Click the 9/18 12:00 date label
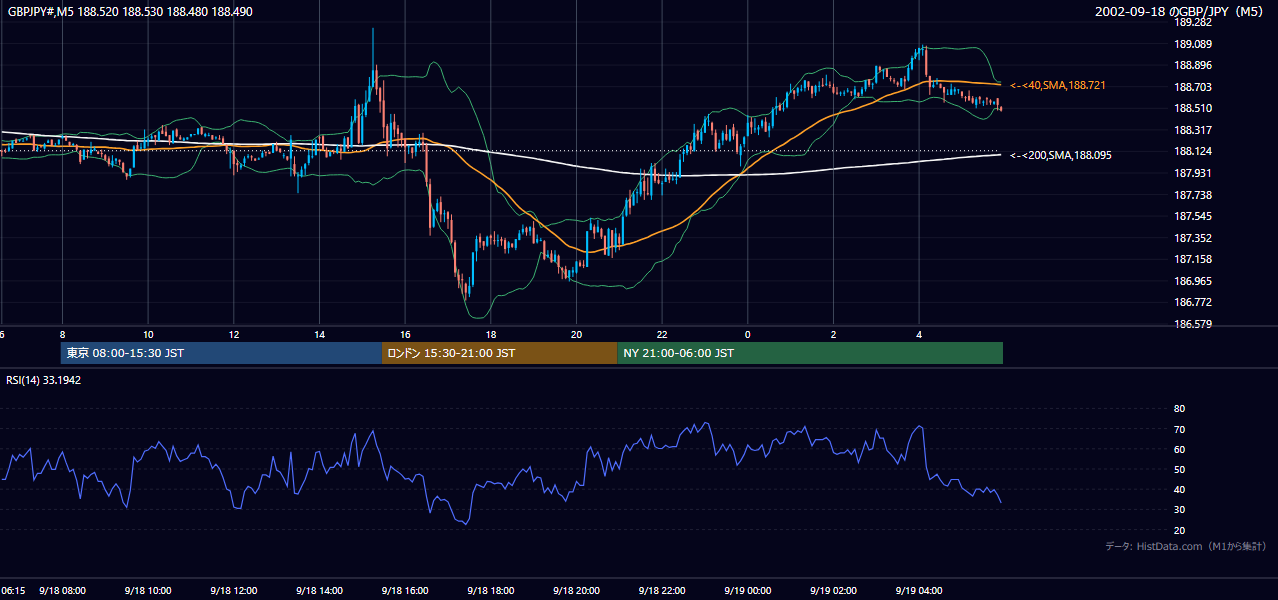The width and height of the screenshot is (1278, 600). tap(234, 591)
